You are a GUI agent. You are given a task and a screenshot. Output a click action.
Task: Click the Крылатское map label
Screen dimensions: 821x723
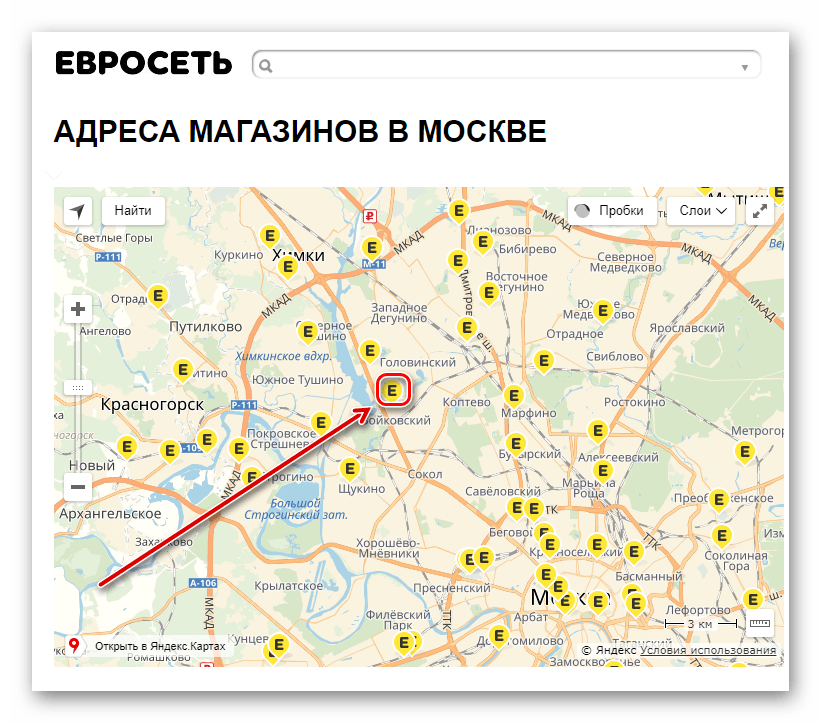tap(289, 586)
